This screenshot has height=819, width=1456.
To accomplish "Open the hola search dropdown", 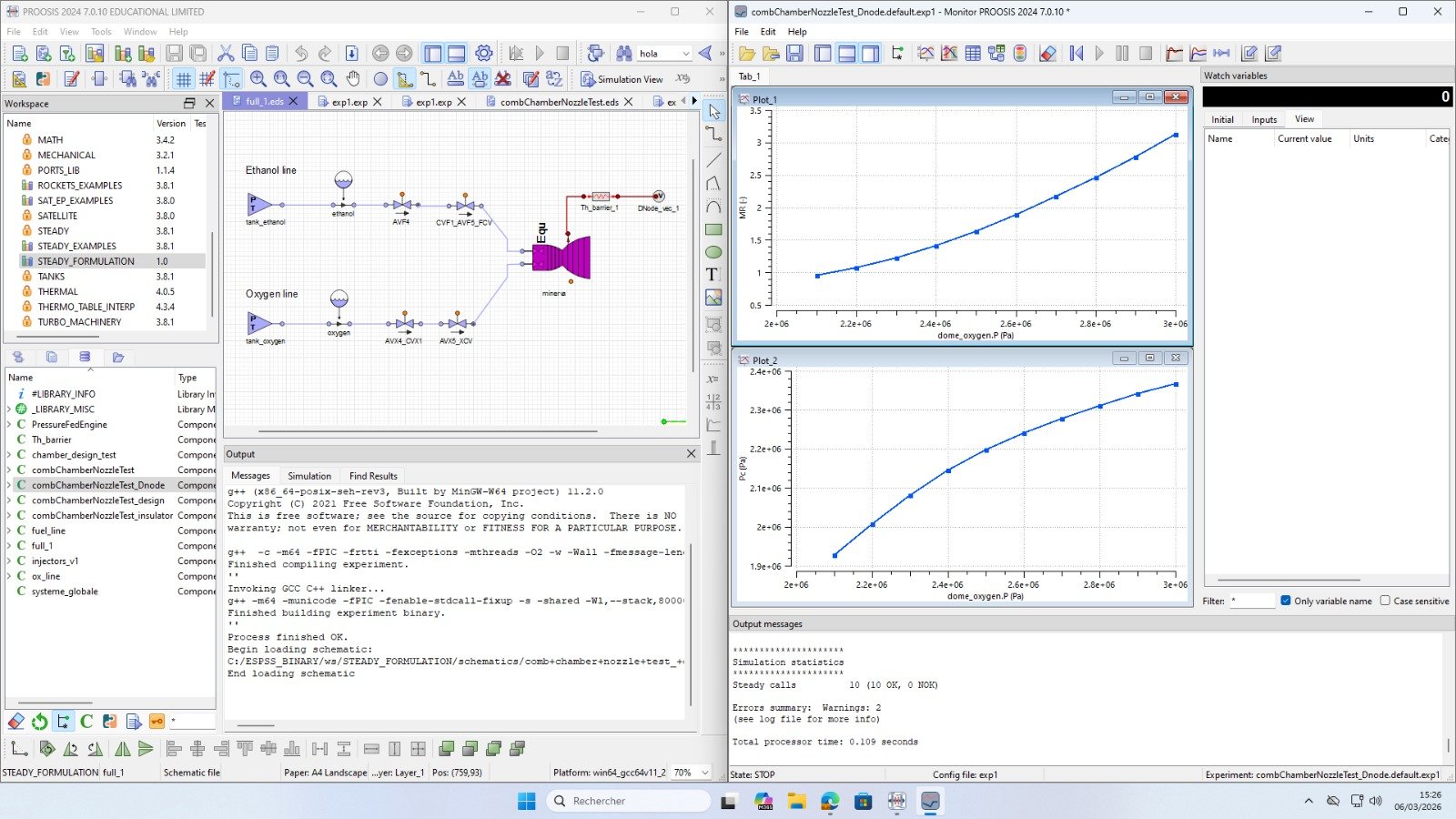I will (x=686, y=54).
